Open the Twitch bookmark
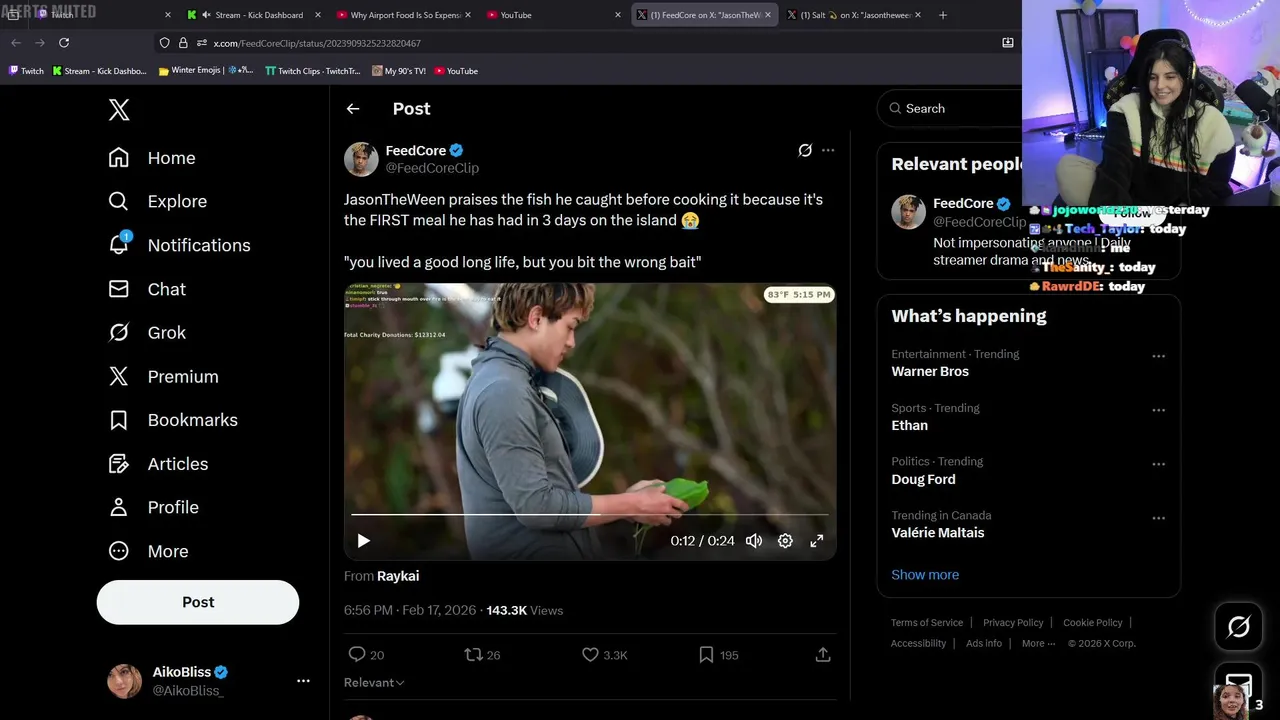This screenshot has height=720, width=1280. pos(26,71)
